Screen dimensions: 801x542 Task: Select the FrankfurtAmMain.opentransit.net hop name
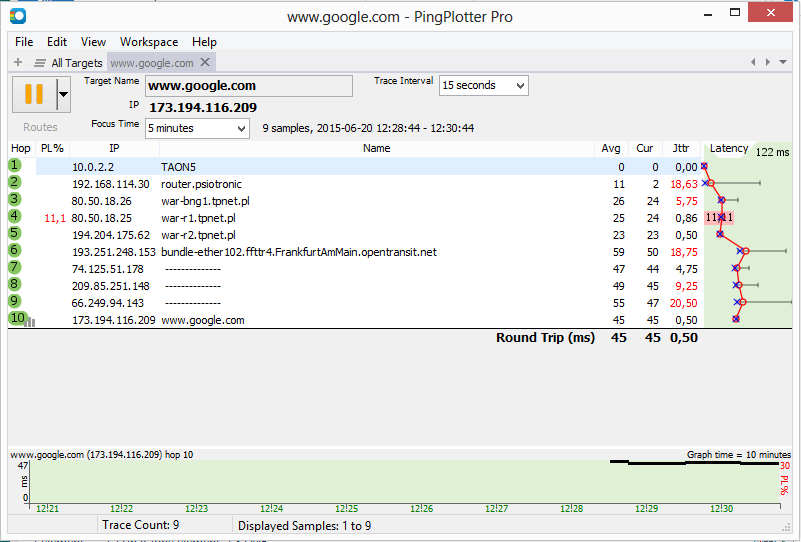point(299,252)
